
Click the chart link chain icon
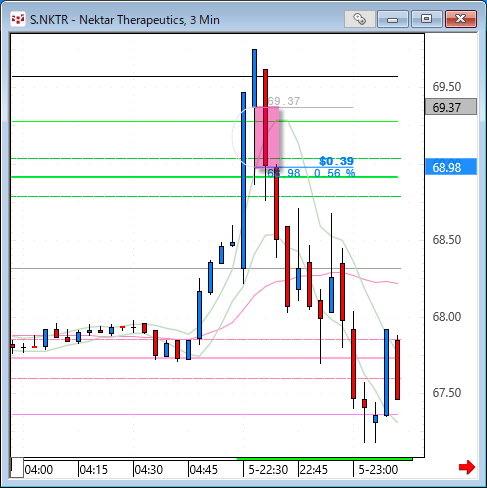[359, 19]
